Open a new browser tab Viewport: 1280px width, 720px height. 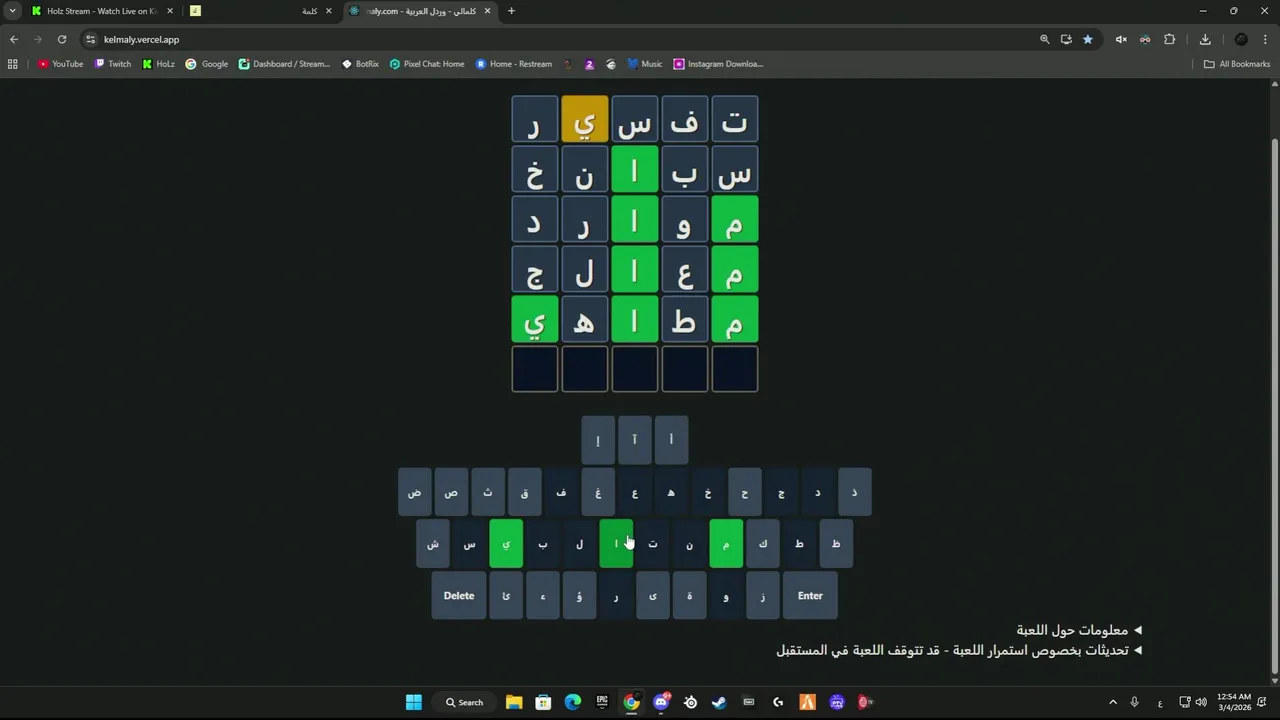[511, 11]
